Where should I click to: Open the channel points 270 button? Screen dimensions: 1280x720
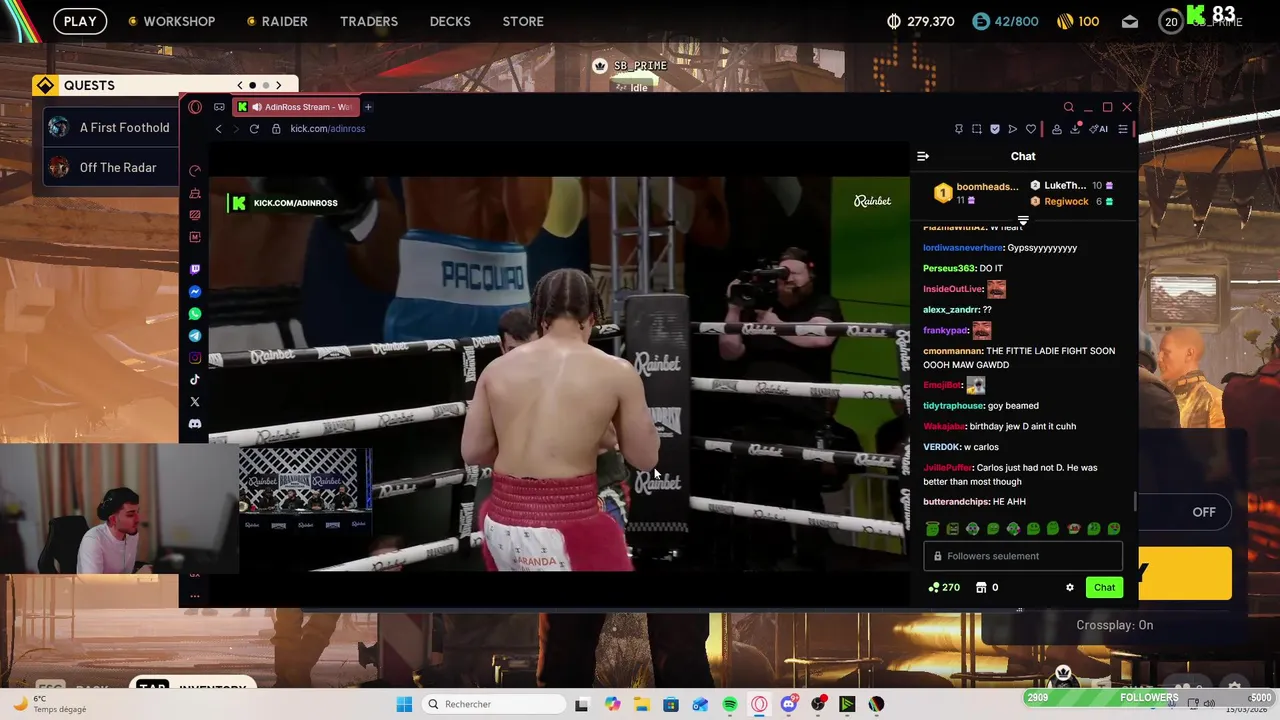click(944, 587)
